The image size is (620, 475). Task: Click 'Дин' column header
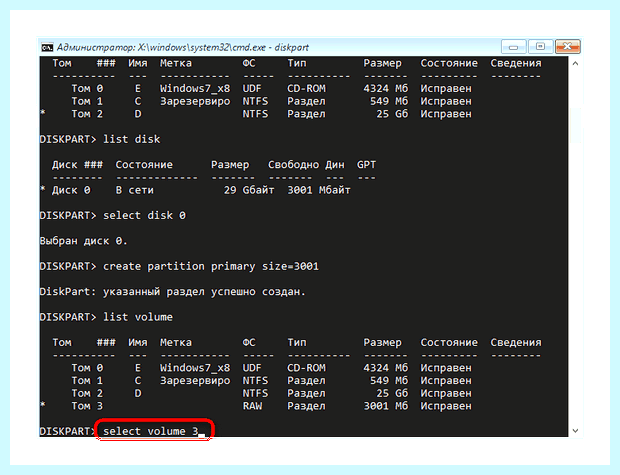click(x=335, y=165)
